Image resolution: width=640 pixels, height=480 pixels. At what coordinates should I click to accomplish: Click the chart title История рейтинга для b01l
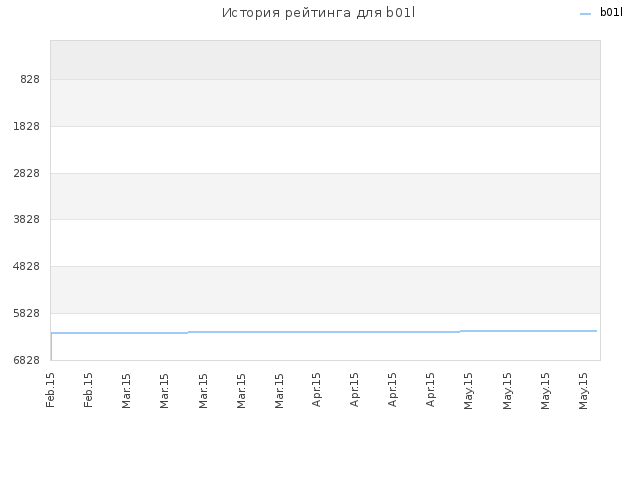[x=318, y=13]
